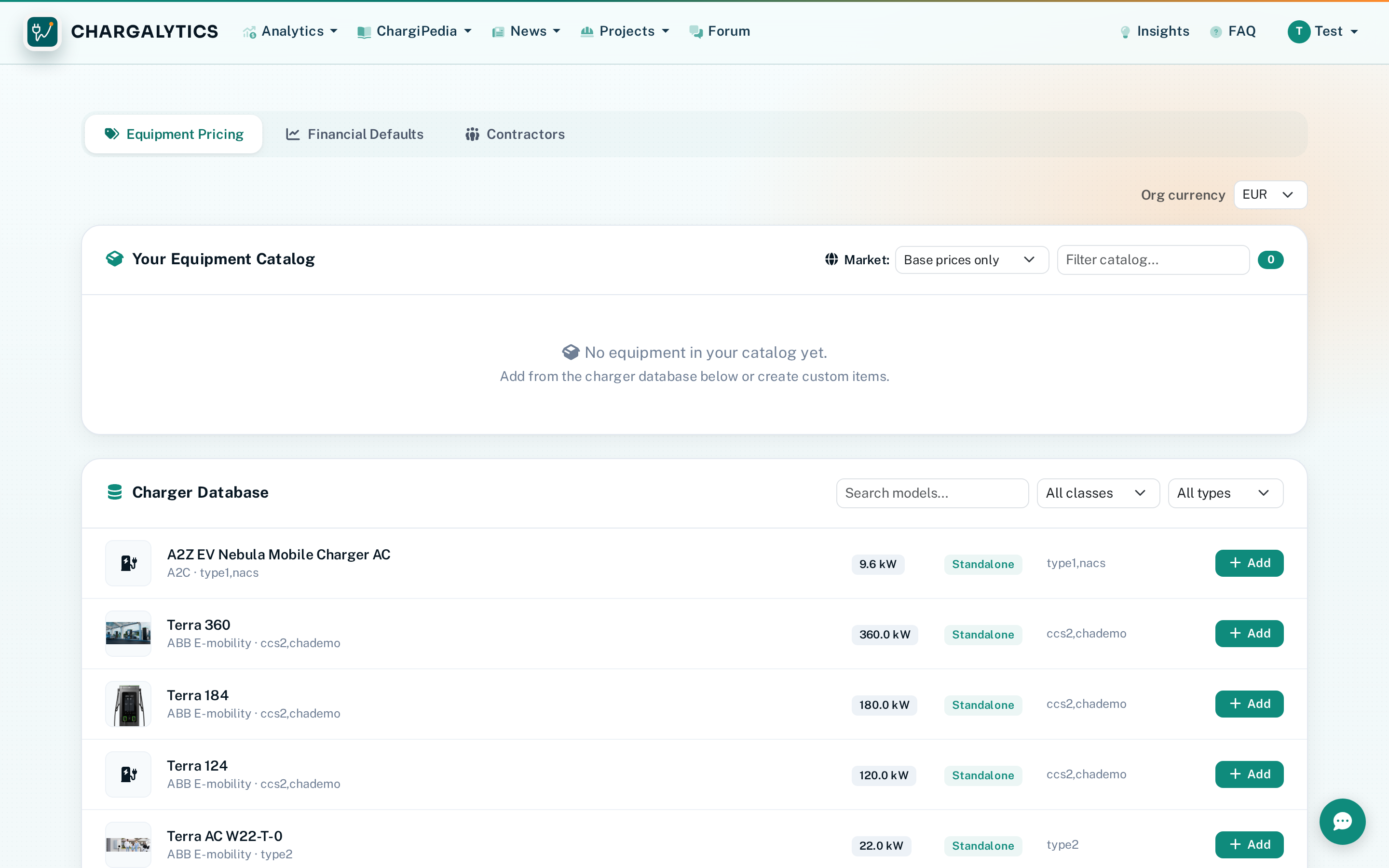Click Standalone tag in A2Z EV Nebula row
The image size is (1389, 868).
[982, 564]
